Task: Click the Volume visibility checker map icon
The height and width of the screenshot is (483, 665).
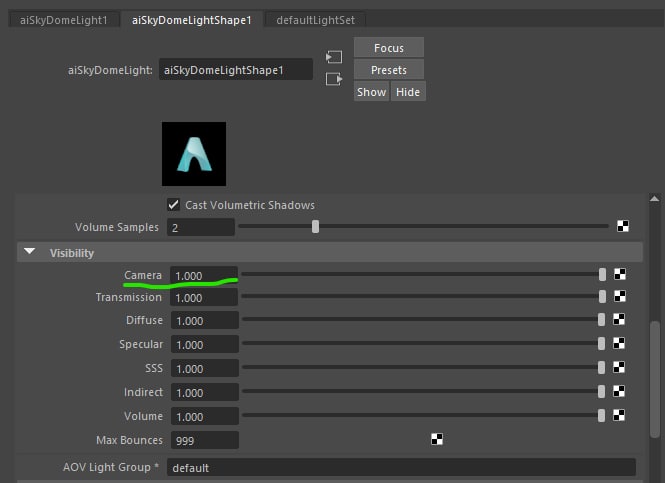Action: 619,415
